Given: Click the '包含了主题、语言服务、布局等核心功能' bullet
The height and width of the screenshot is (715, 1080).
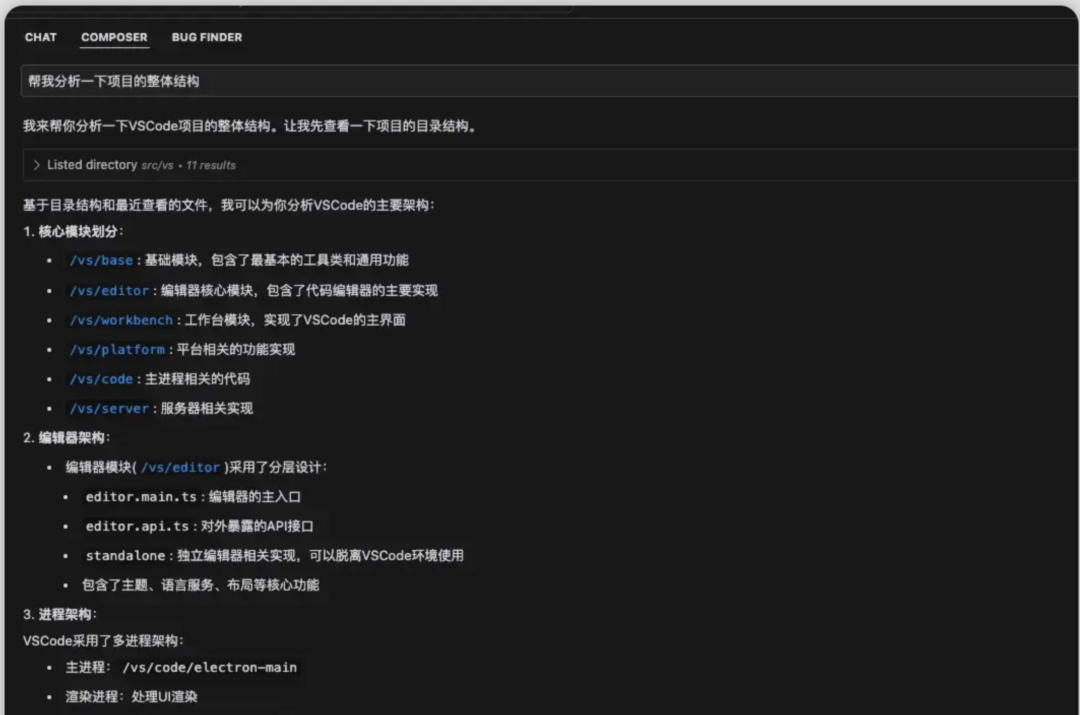Looking at the screenshot, I should click(x=200, y=586).
